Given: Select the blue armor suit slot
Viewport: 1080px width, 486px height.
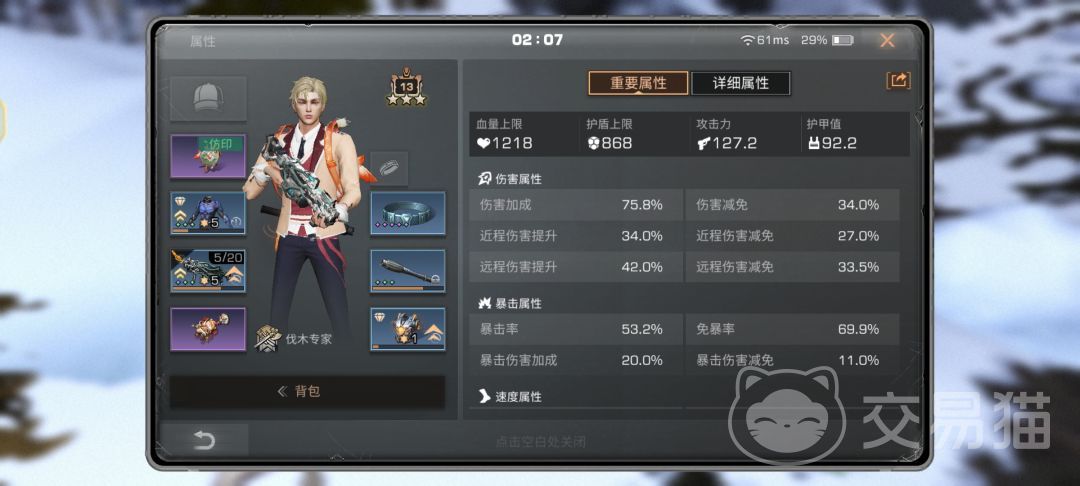Looking at the screenshot, I should tap(208, 213).
